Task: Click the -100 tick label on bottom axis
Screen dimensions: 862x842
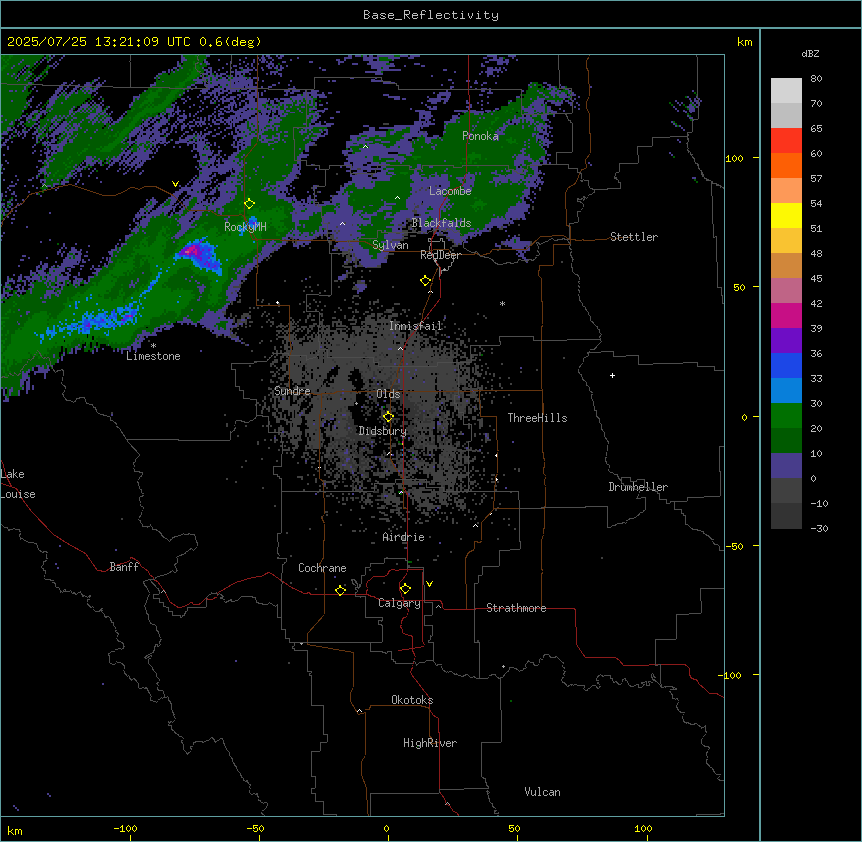Action: point(125,828)
